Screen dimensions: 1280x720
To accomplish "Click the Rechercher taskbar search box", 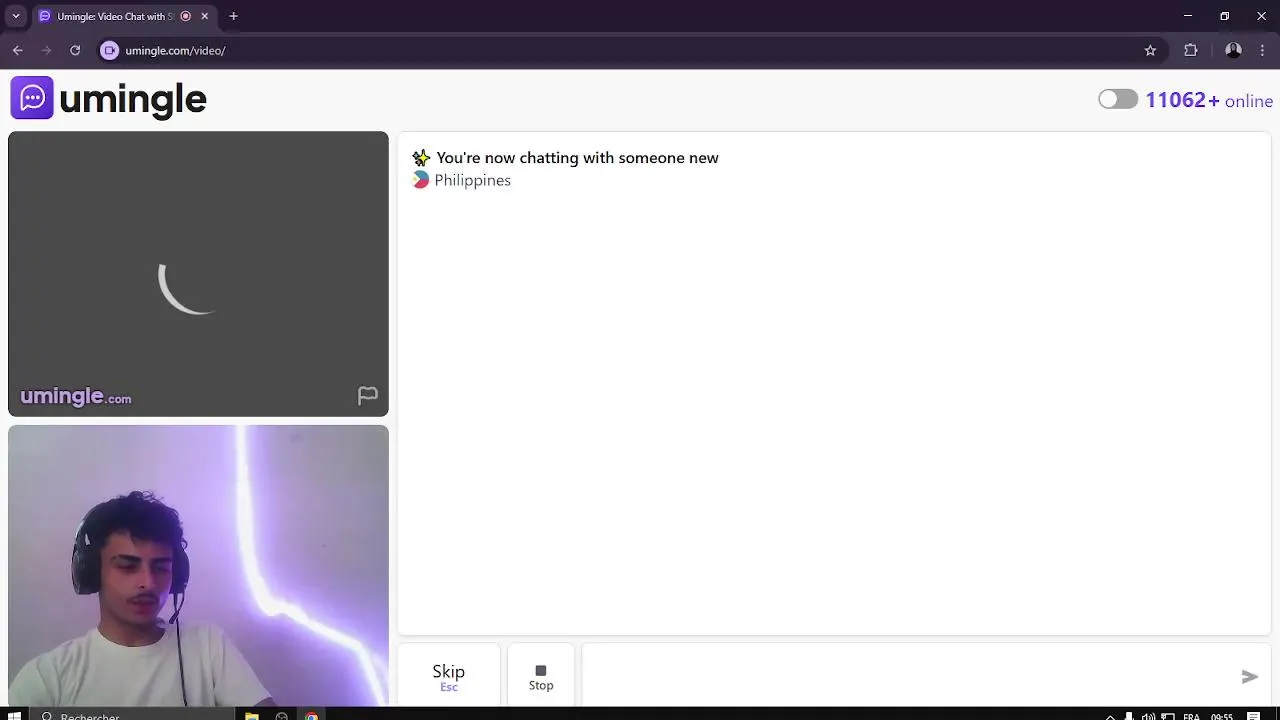I will [x=133, y=716].
